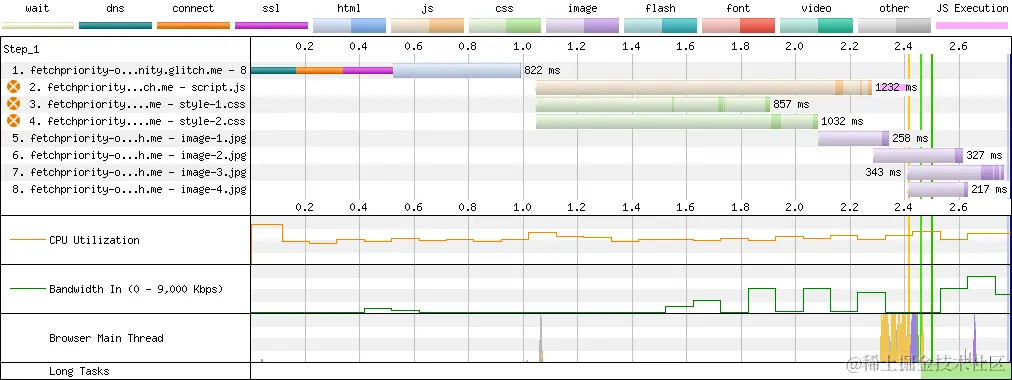Viewport: 1012px width, 380px height.
Task: Select request row 1 fetchpriority glitch.me
Action: point(130,70)
